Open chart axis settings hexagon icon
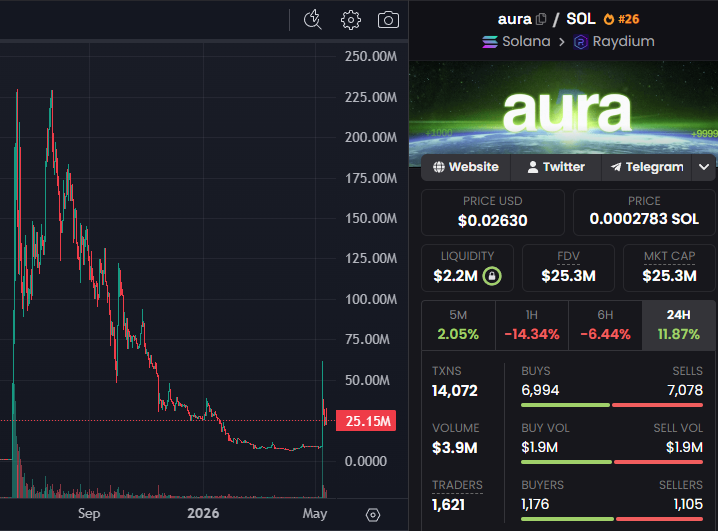This screenshot has width=718, height=531. (373, 515)
